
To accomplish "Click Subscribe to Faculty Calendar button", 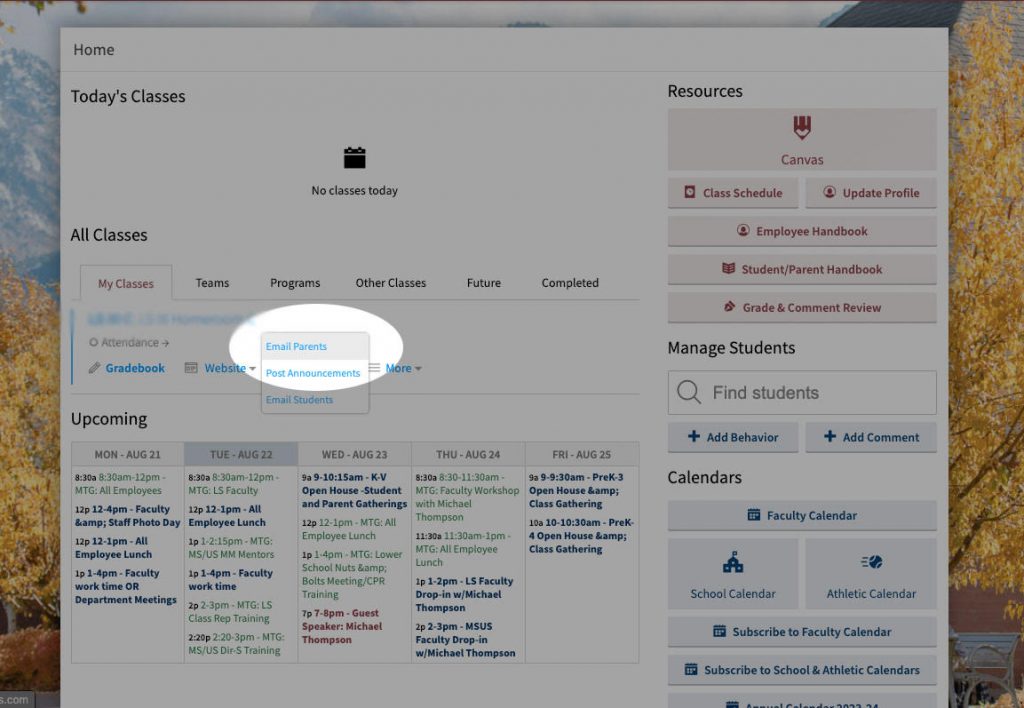I will pos(802,632).
